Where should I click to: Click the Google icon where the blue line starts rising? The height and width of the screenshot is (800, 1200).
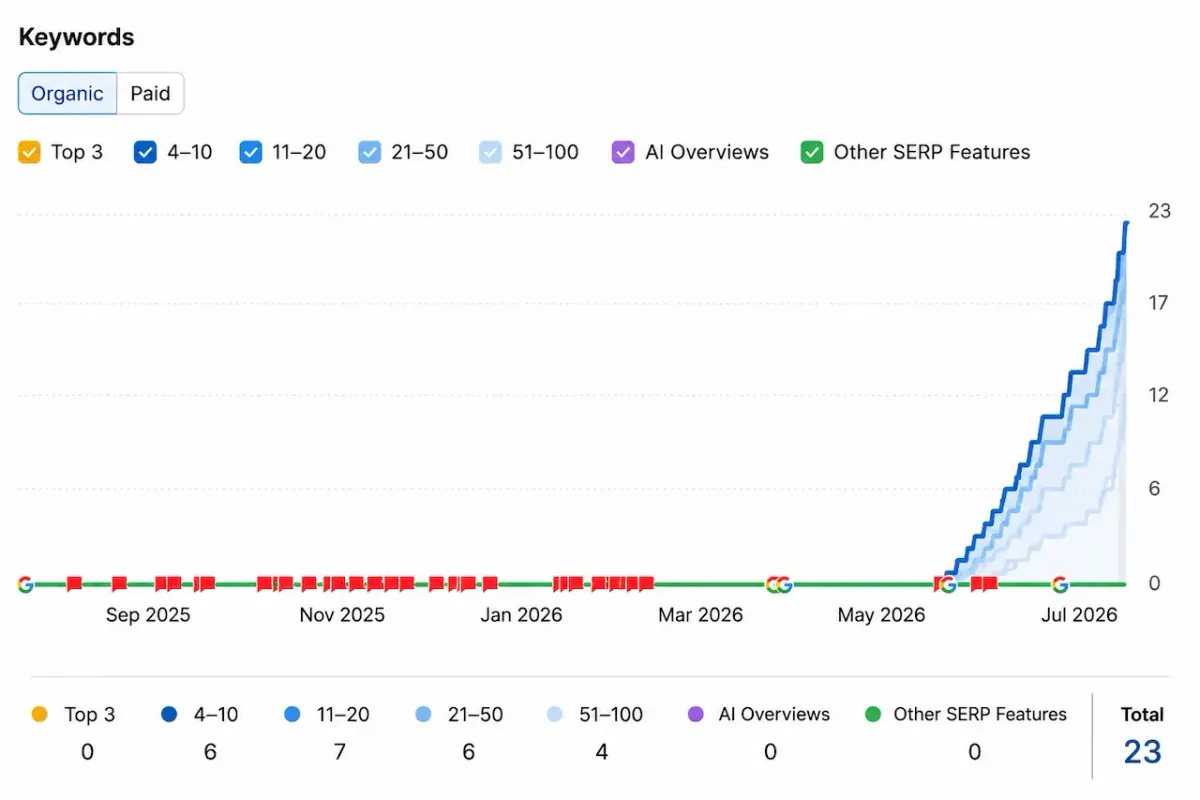click(x=948, y=585)
